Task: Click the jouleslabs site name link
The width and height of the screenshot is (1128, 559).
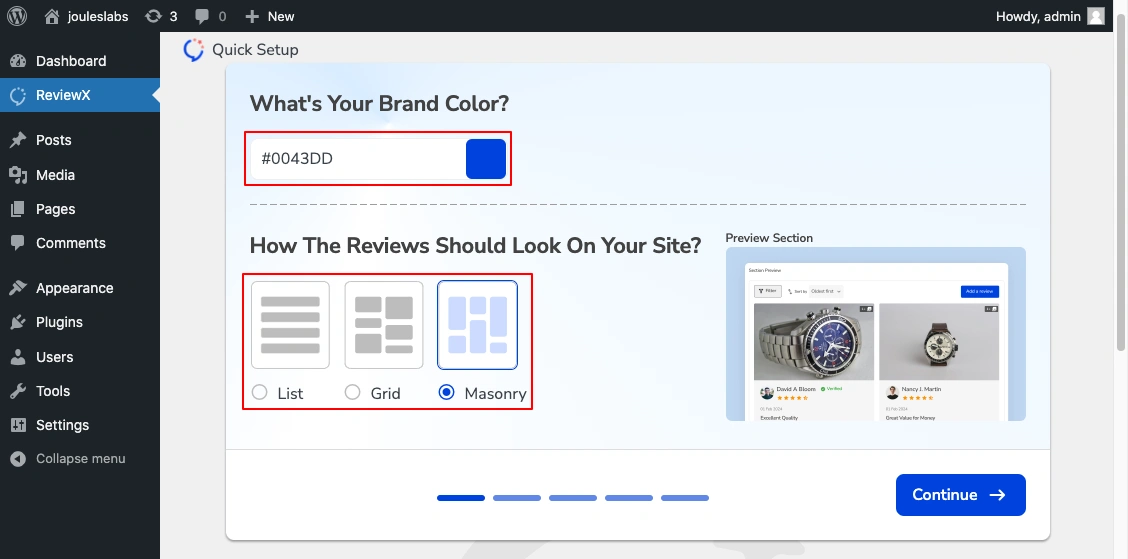Action: tap(98, 16)
